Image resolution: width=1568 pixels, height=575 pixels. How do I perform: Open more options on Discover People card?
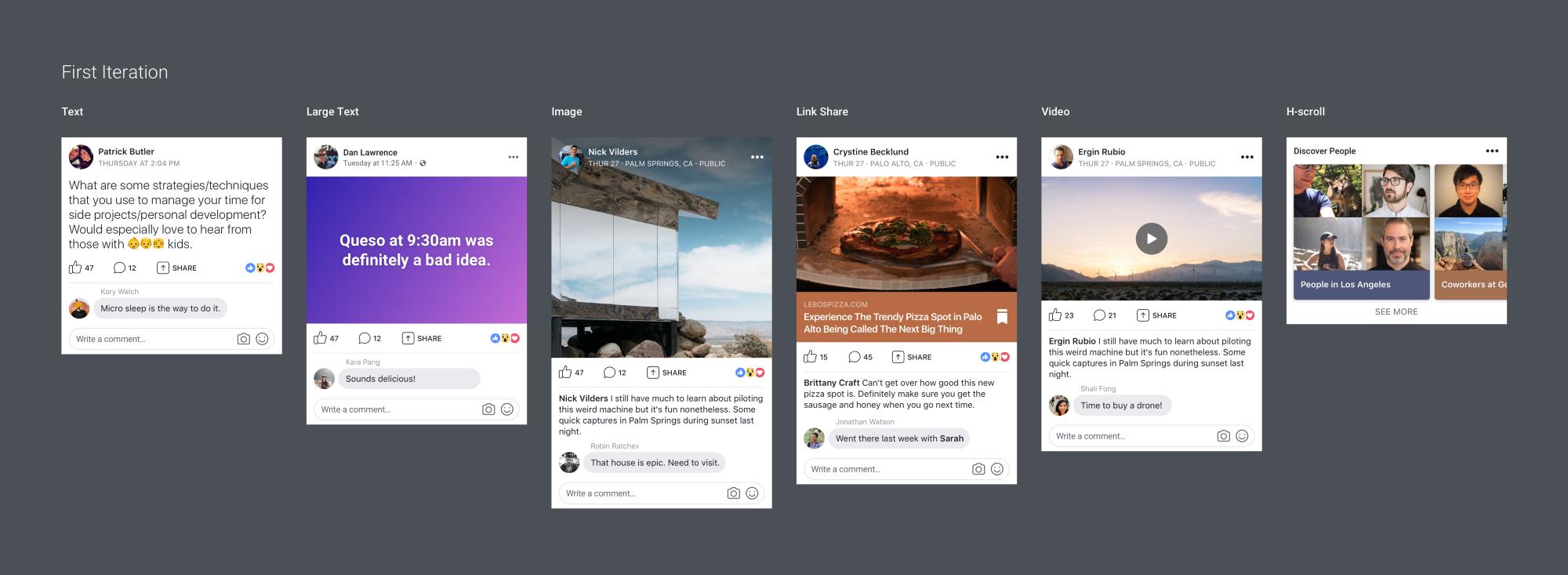pyautogui.click(x=1492, y=151)
